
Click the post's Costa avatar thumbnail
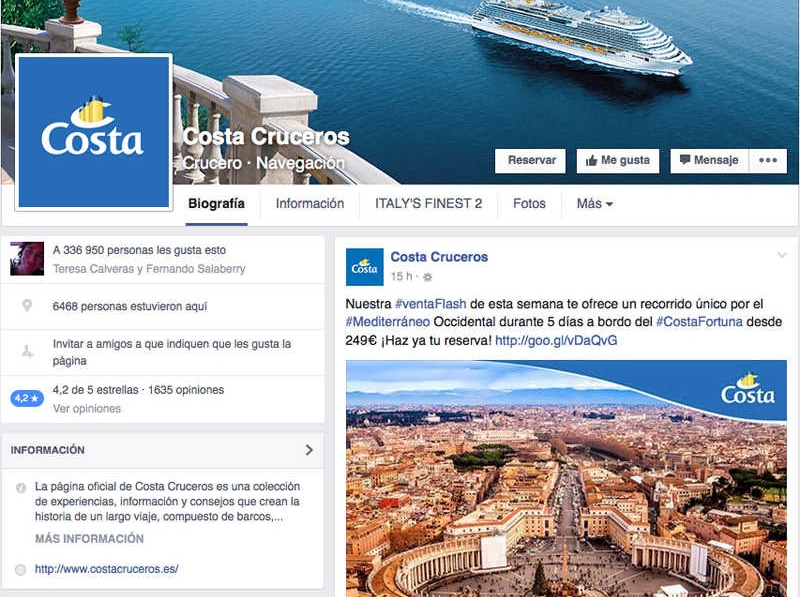coord(364,267)
